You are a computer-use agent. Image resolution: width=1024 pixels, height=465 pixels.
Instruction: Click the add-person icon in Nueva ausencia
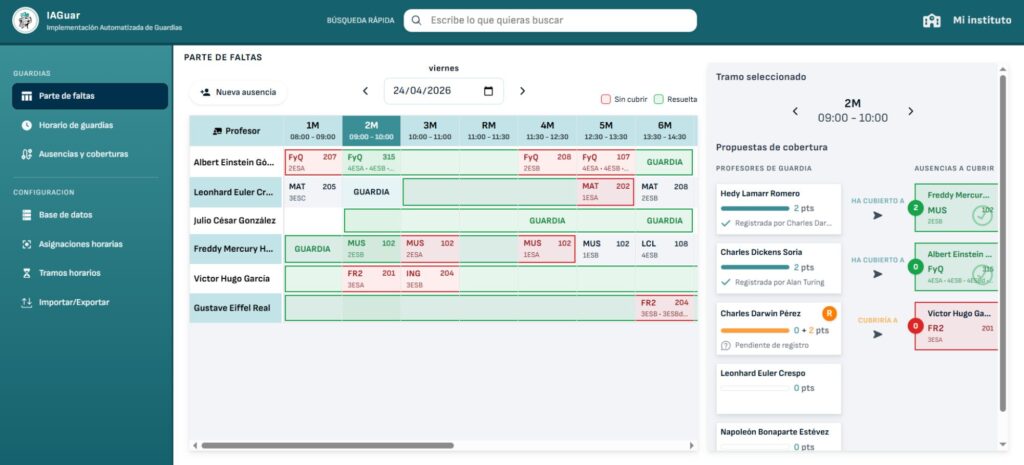(205, 93)
